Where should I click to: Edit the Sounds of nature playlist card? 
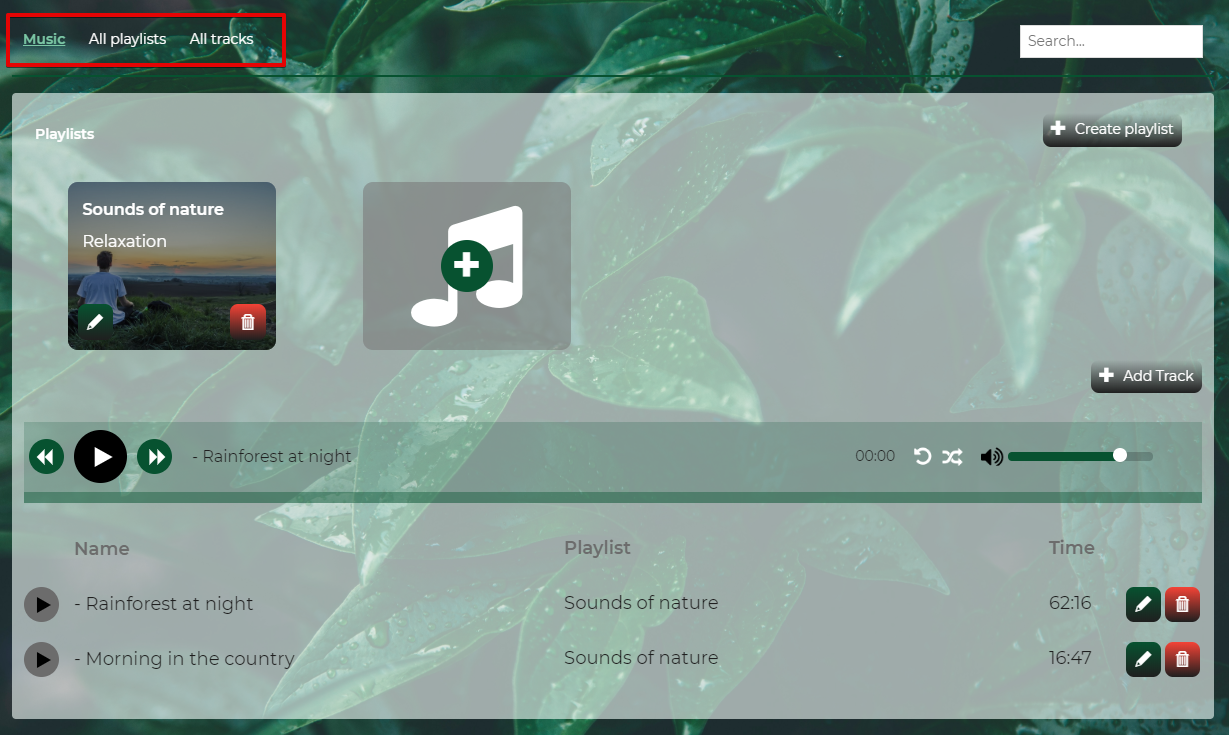95,322
